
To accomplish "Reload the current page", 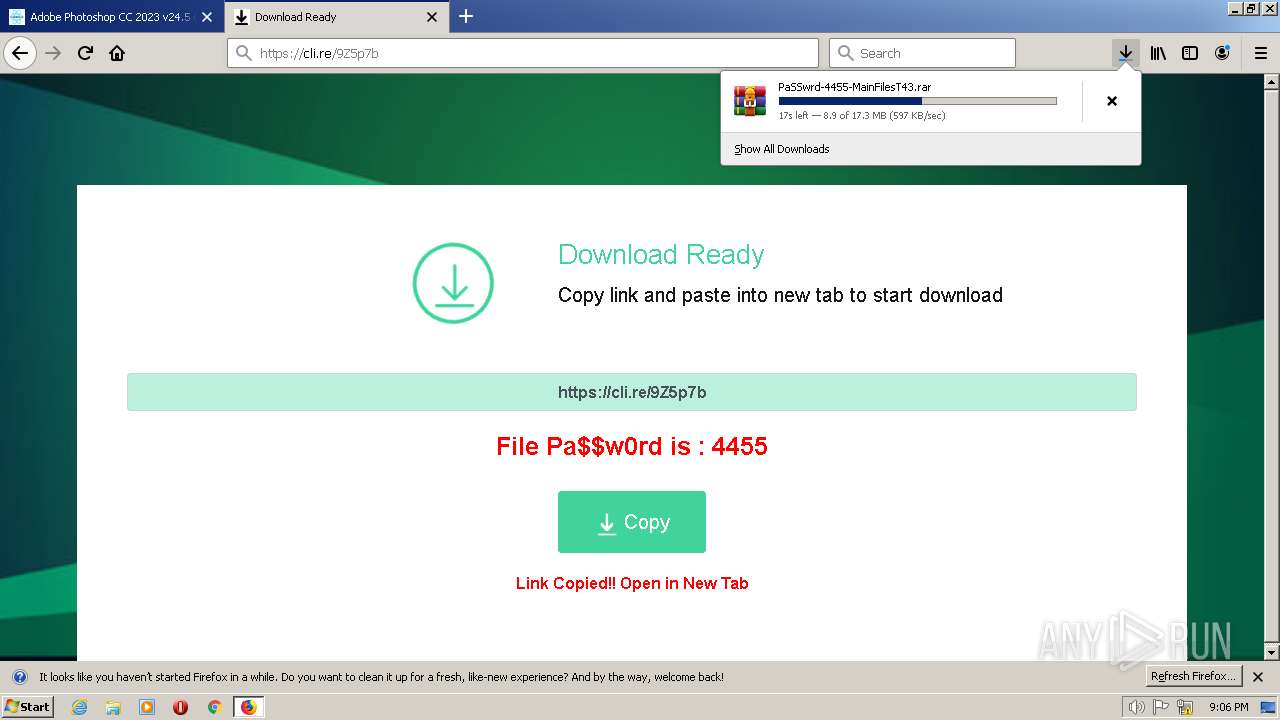I will [x=85, y=53].
